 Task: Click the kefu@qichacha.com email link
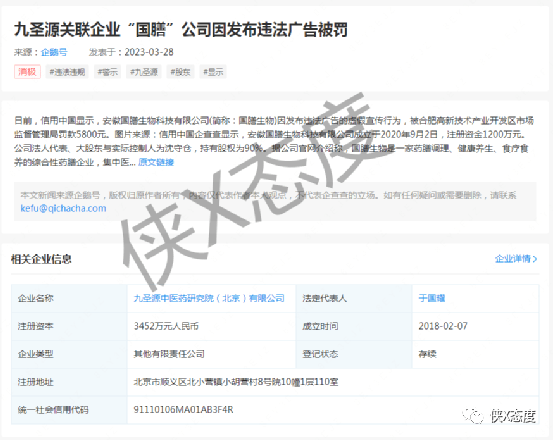(x=63, y=208)
